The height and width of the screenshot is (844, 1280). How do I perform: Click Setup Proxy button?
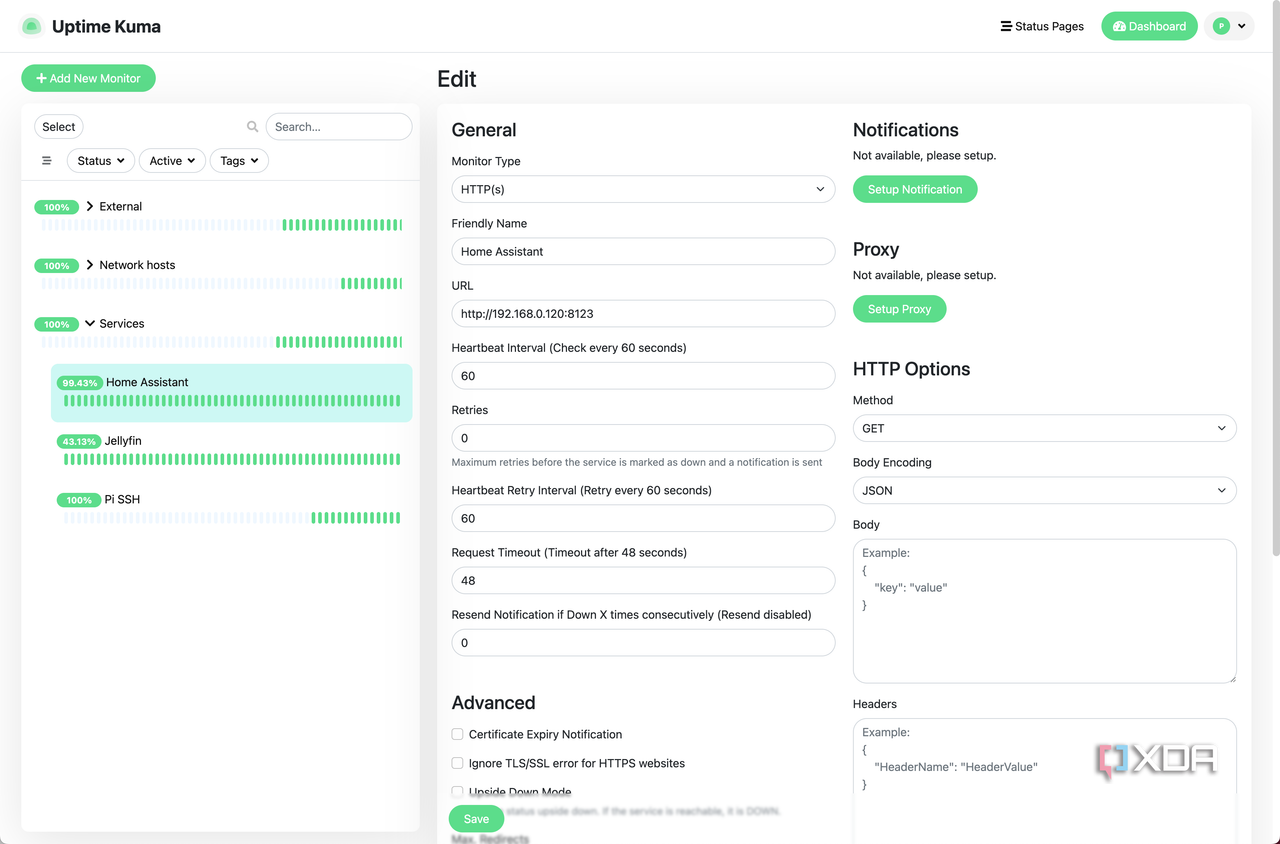[899, 309]
